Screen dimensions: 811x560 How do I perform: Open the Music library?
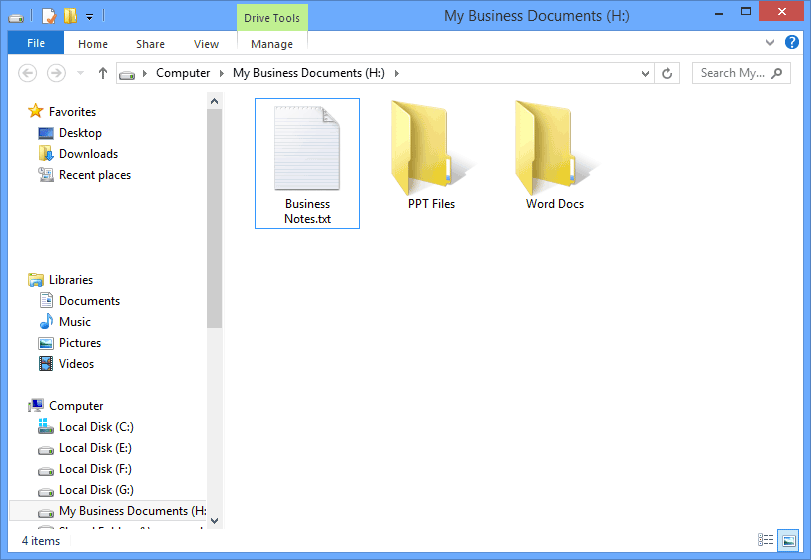(x=75, y=322)
